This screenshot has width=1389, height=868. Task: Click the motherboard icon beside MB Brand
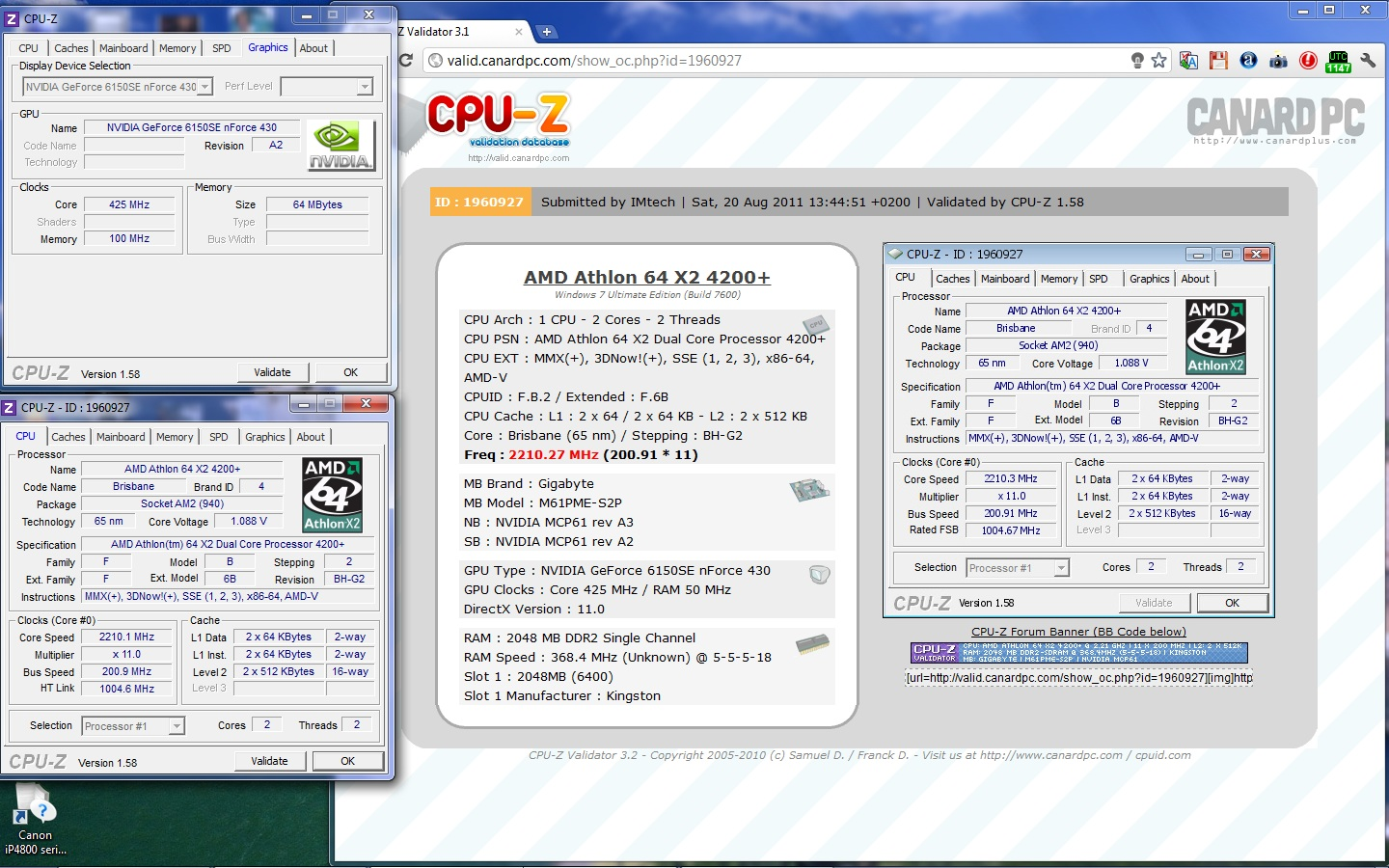809,490
